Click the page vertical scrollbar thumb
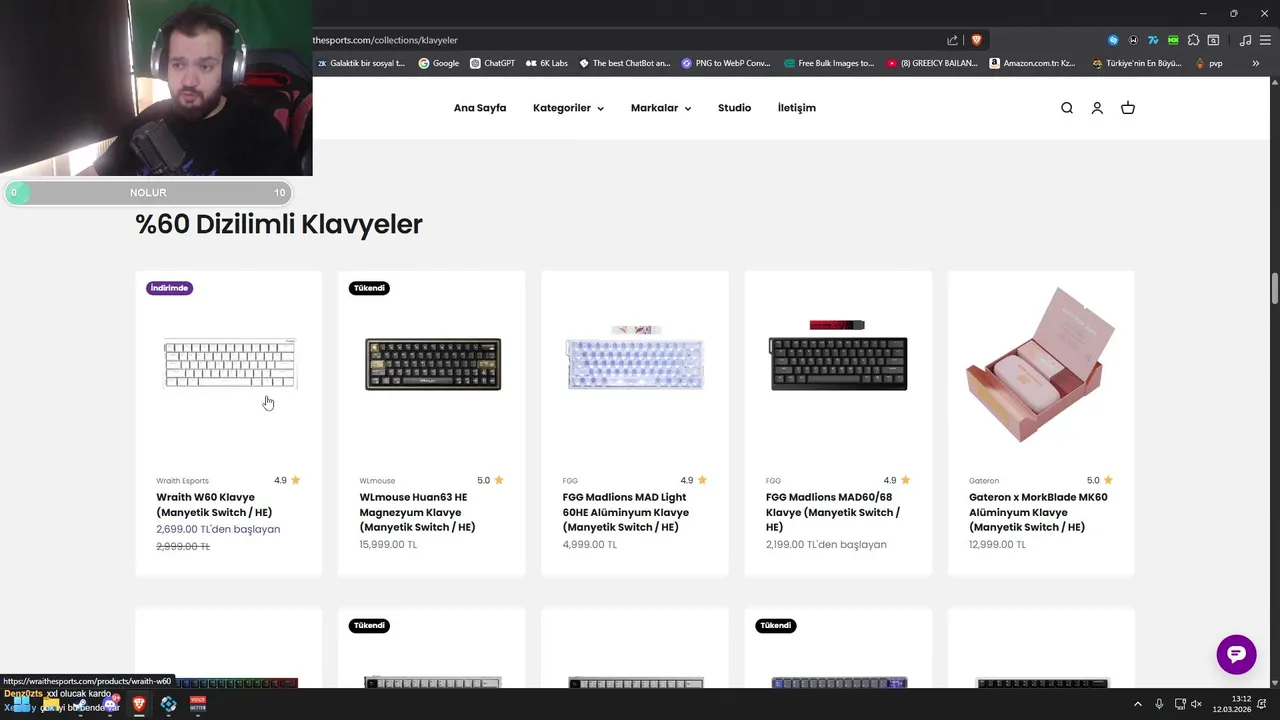This screenshot has height=720, width=1280. 1275,289
